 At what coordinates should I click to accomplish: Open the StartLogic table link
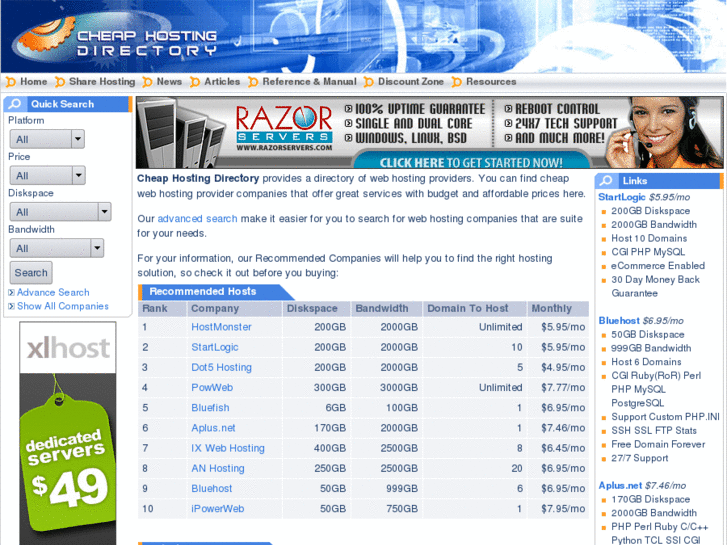215,347
